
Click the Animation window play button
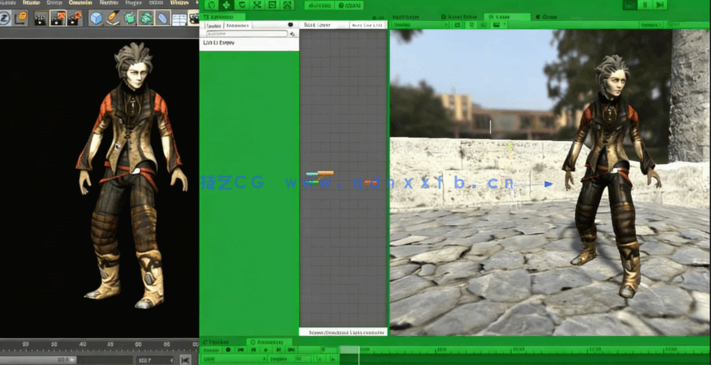[x=266, y=350]
